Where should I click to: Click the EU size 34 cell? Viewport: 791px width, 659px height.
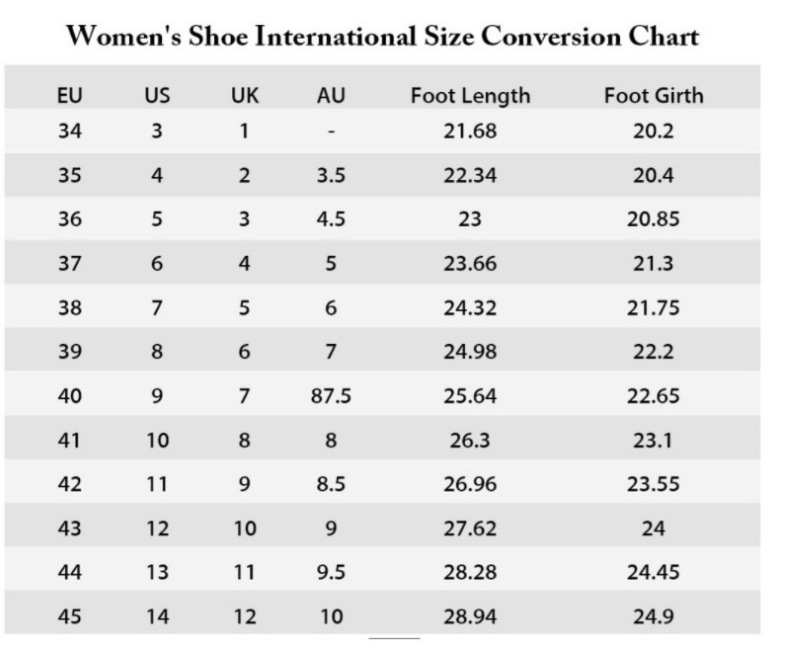70,130
